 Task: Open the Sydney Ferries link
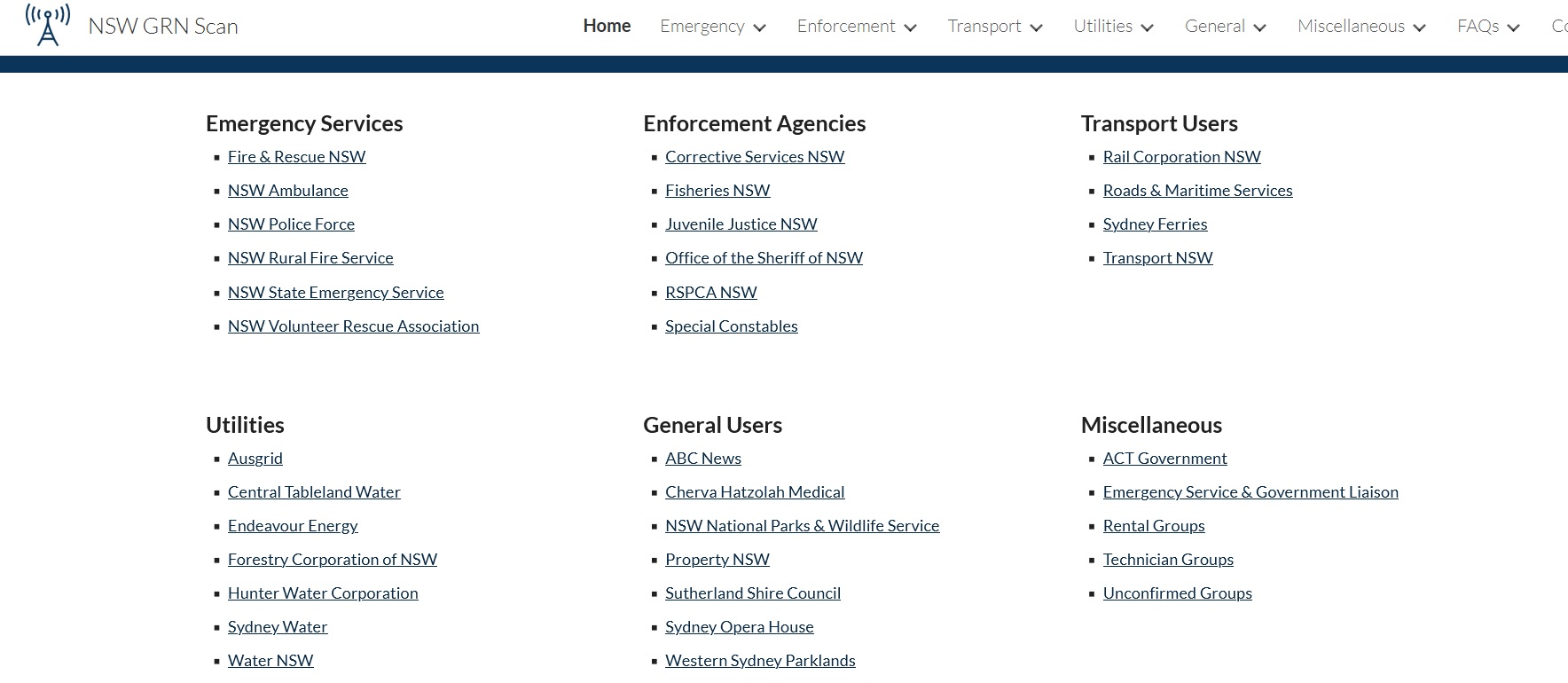[x=1155, y=224]
